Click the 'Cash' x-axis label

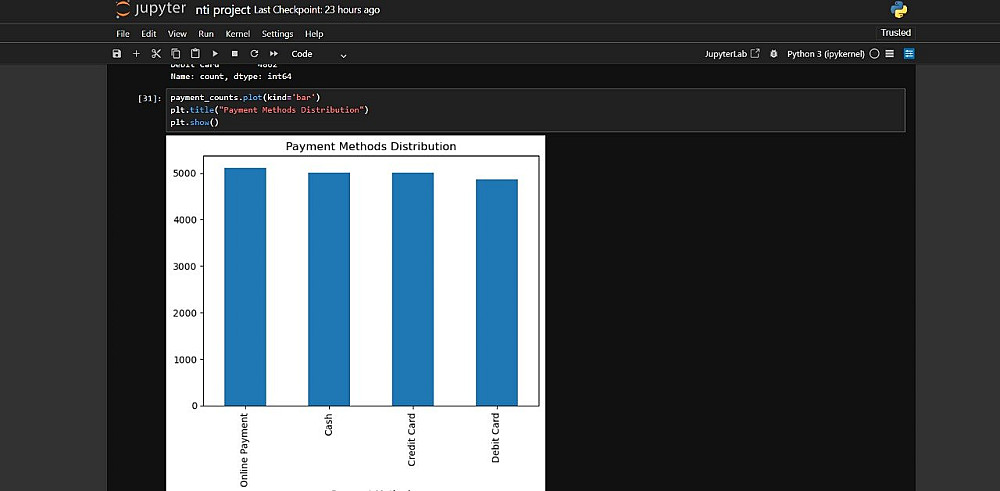[x=328, y=424]
